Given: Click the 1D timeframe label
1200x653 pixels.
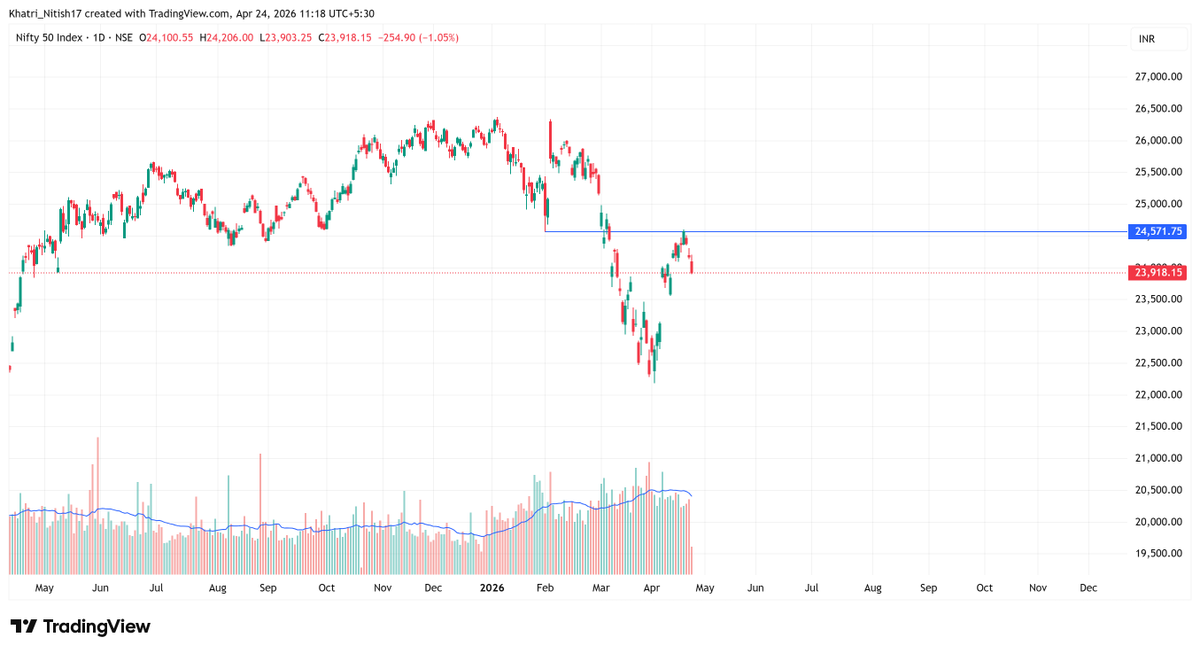Looking at the screenshot, I should pyautogui.click(x=96, y=36).
